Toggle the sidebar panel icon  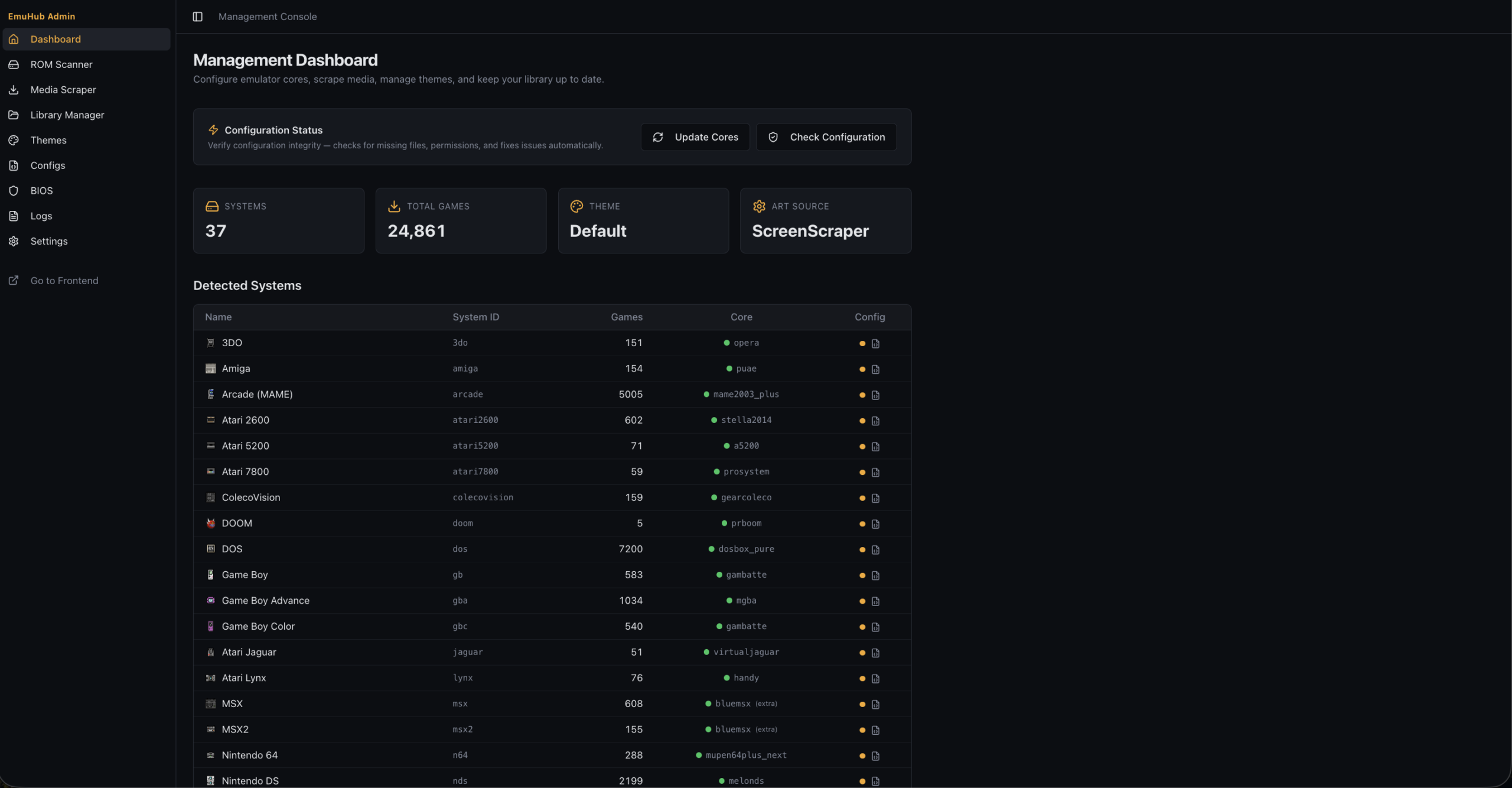(197, 17)
